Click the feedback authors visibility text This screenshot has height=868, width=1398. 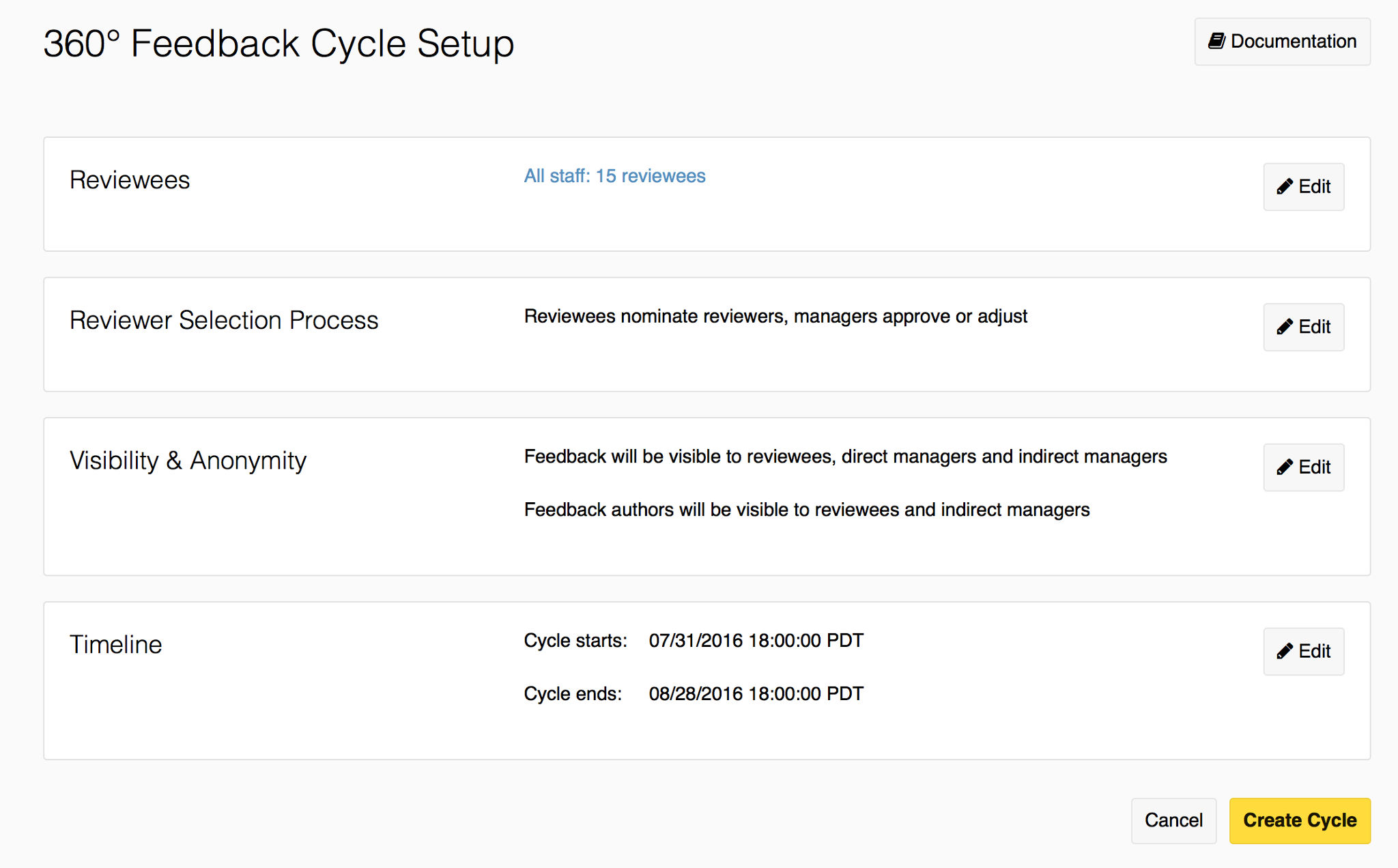click(806, 510)
